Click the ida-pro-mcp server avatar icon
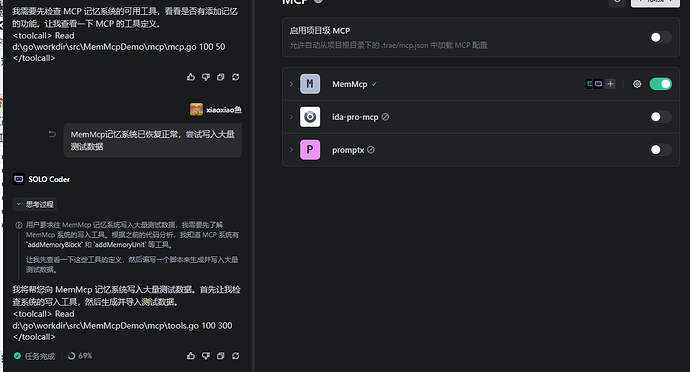The image size is (690, 372). [310, 117]
